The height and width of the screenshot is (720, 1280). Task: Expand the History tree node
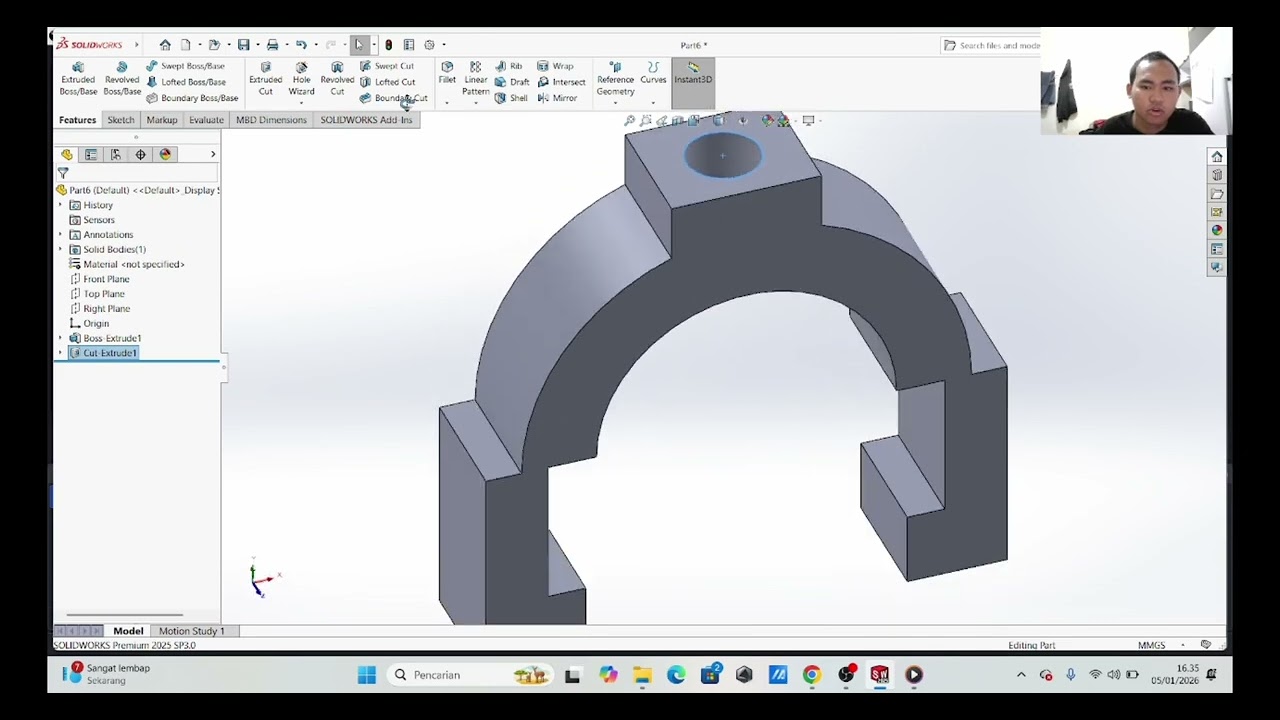(60, 205)
